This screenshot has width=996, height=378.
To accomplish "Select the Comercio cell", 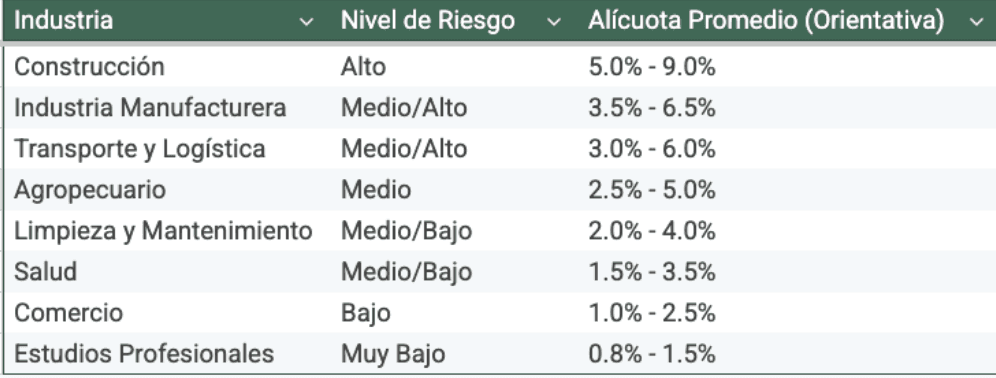I will [166, 313].
